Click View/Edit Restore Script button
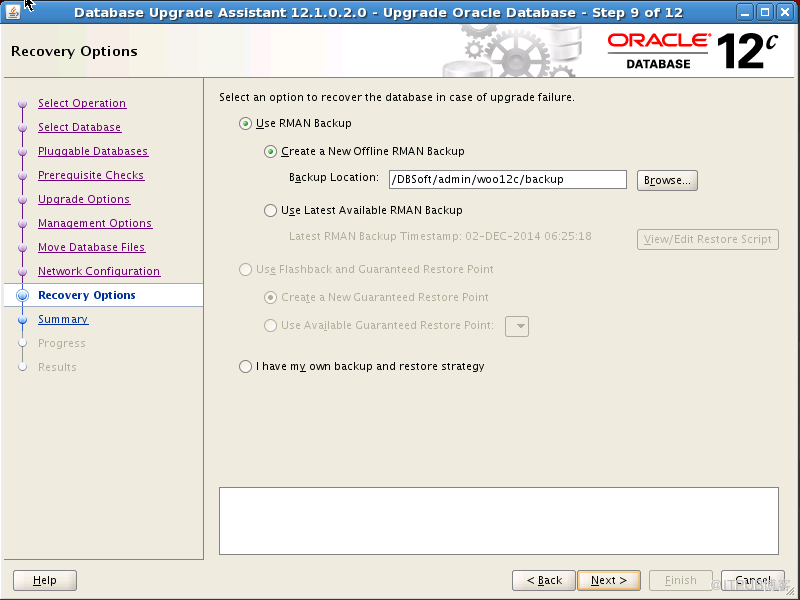Image resolution: width=800 pixels, height=600 pixels. pos(708,239)
